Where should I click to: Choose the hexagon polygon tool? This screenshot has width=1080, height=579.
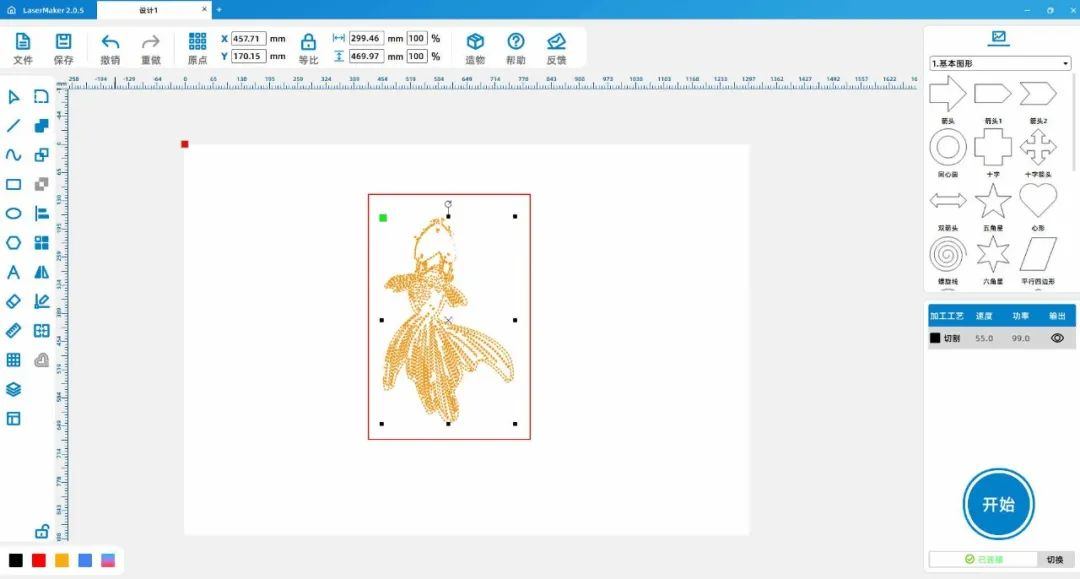pos(14,242)
